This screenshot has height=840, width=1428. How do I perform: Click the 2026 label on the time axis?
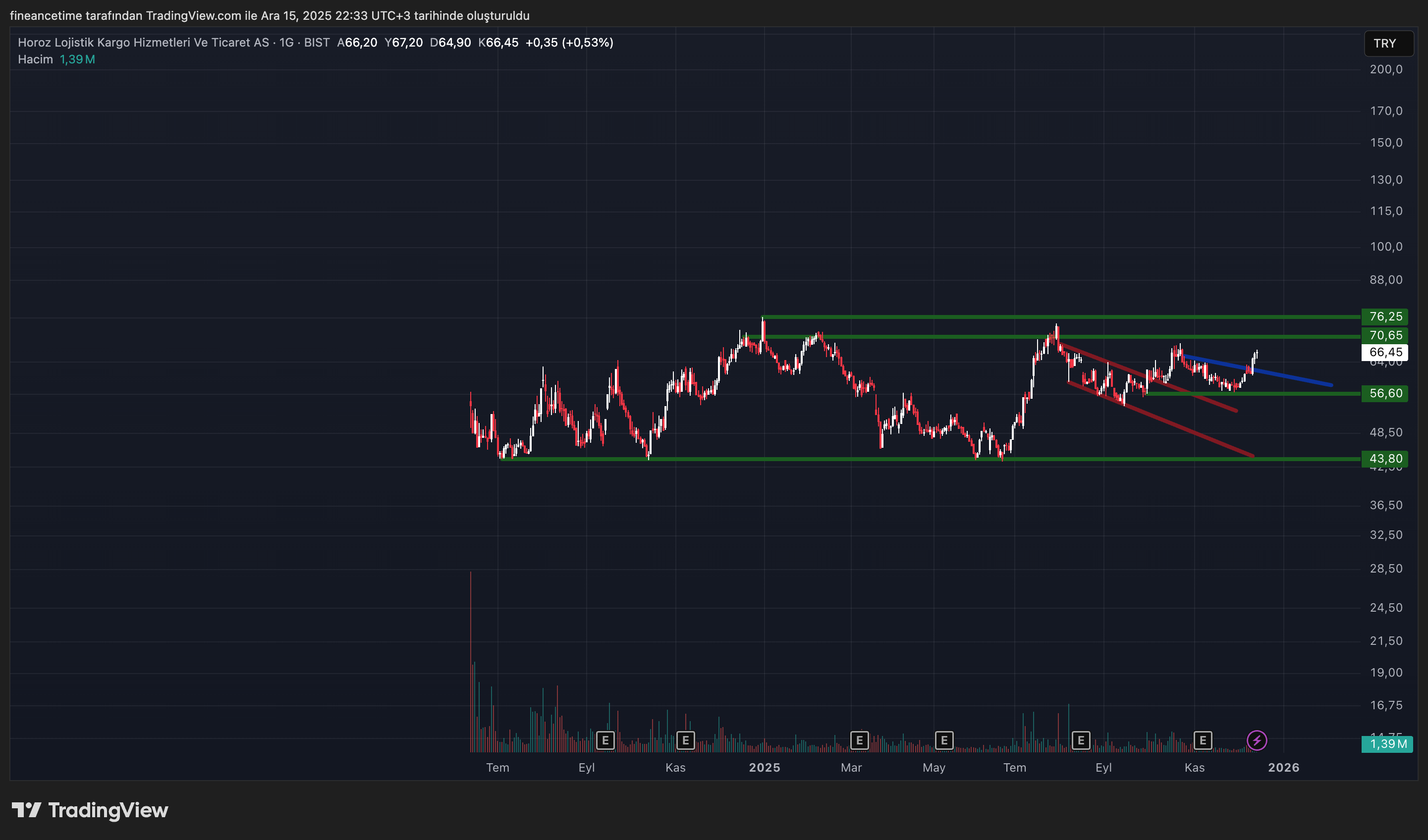coord(1284,768)
